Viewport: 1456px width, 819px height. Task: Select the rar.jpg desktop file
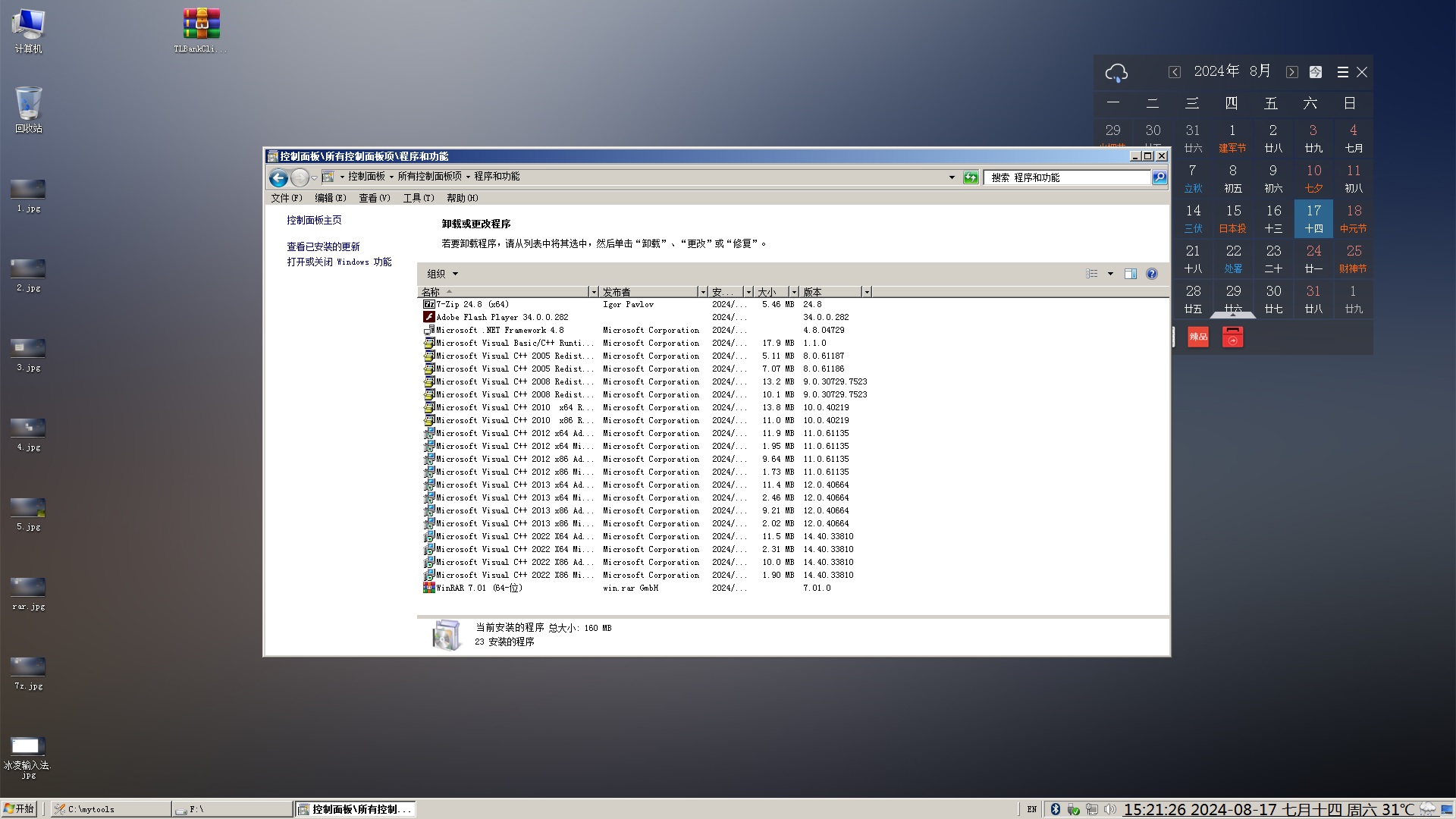28,594
